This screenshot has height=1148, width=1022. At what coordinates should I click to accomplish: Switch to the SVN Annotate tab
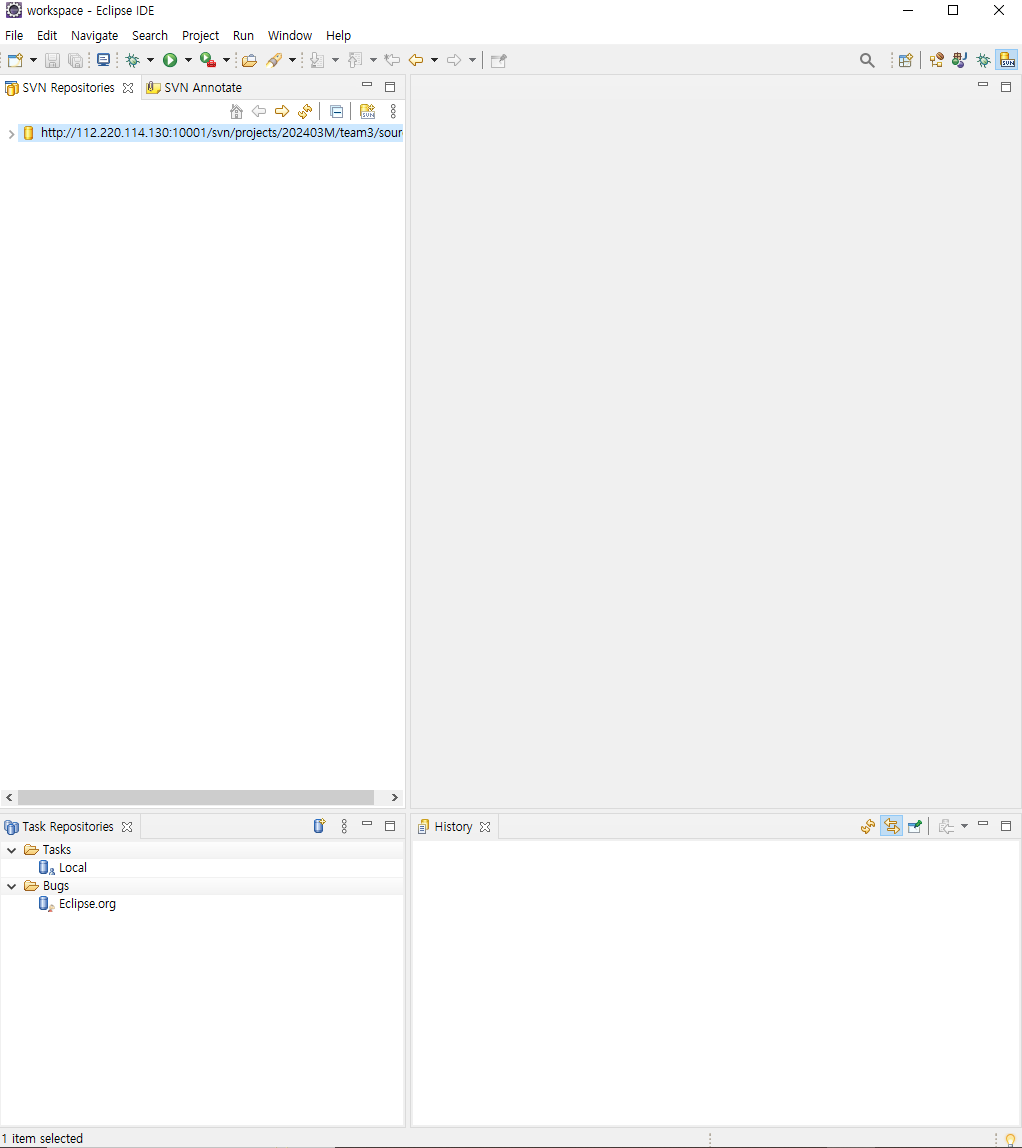[x=195, y=88]
